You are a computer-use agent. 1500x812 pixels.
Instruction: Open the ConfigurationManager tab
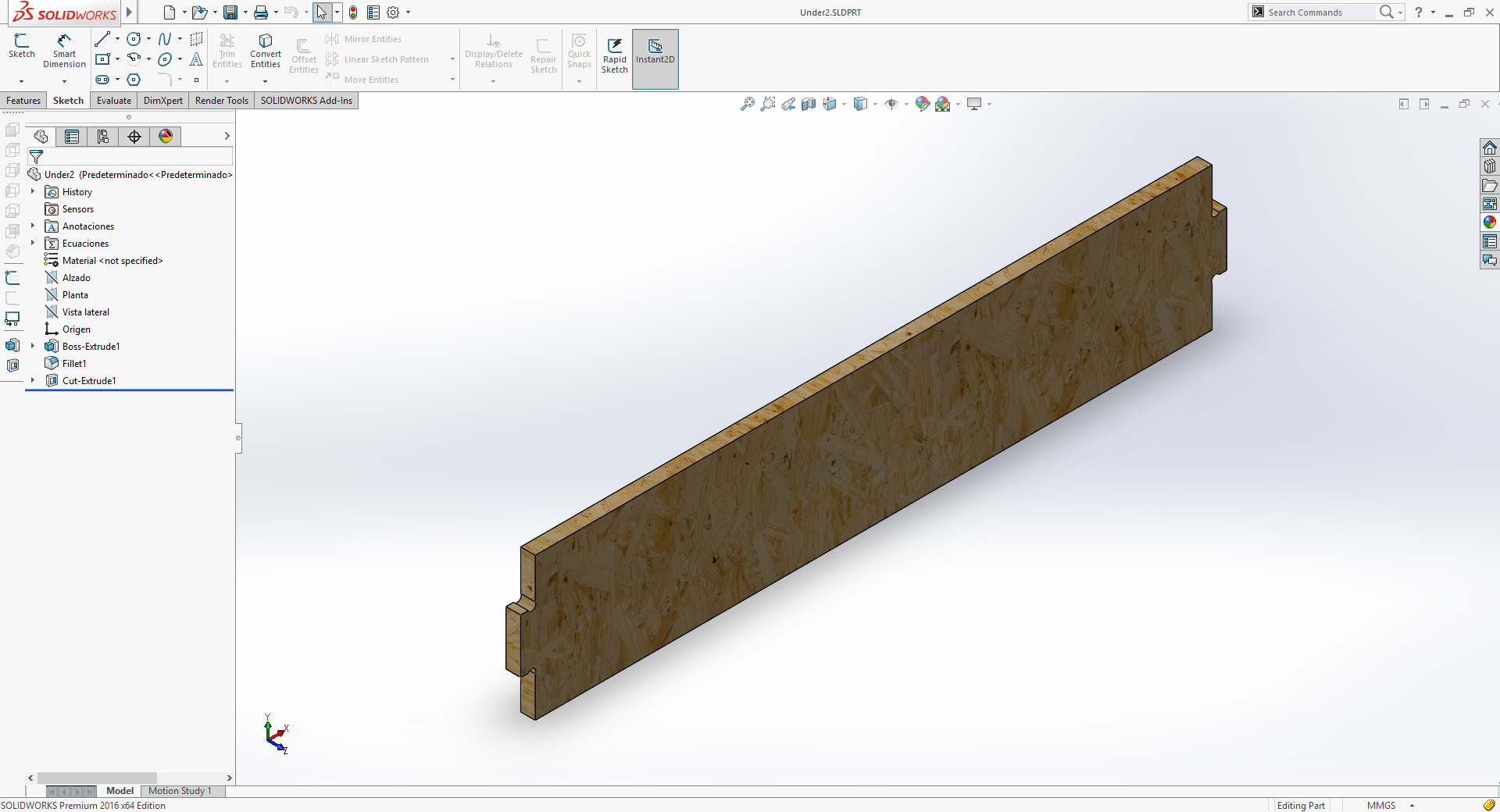[x=103, y=137]
